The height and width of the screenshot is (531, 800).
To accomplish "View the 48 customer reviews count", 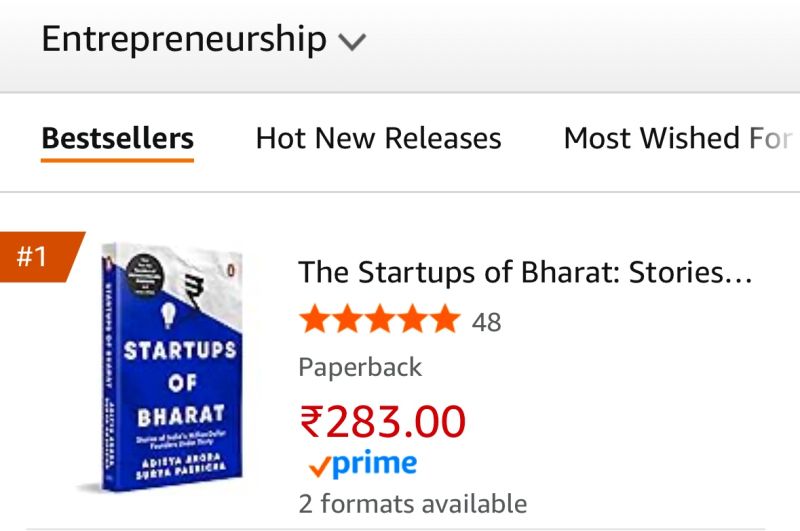I will (x=486, y=322).
